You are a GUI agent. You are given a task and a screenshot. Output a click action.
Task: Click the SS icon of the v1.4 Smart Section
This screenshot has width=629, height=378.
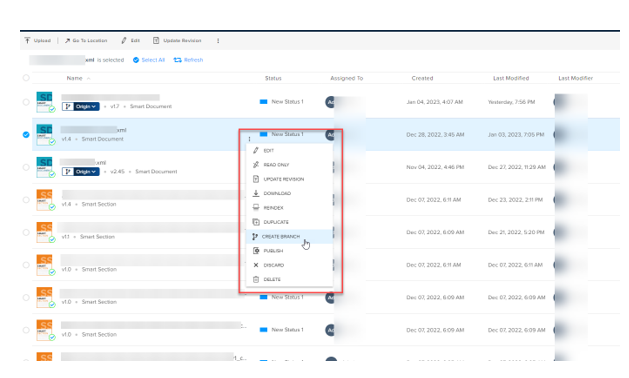45,199
